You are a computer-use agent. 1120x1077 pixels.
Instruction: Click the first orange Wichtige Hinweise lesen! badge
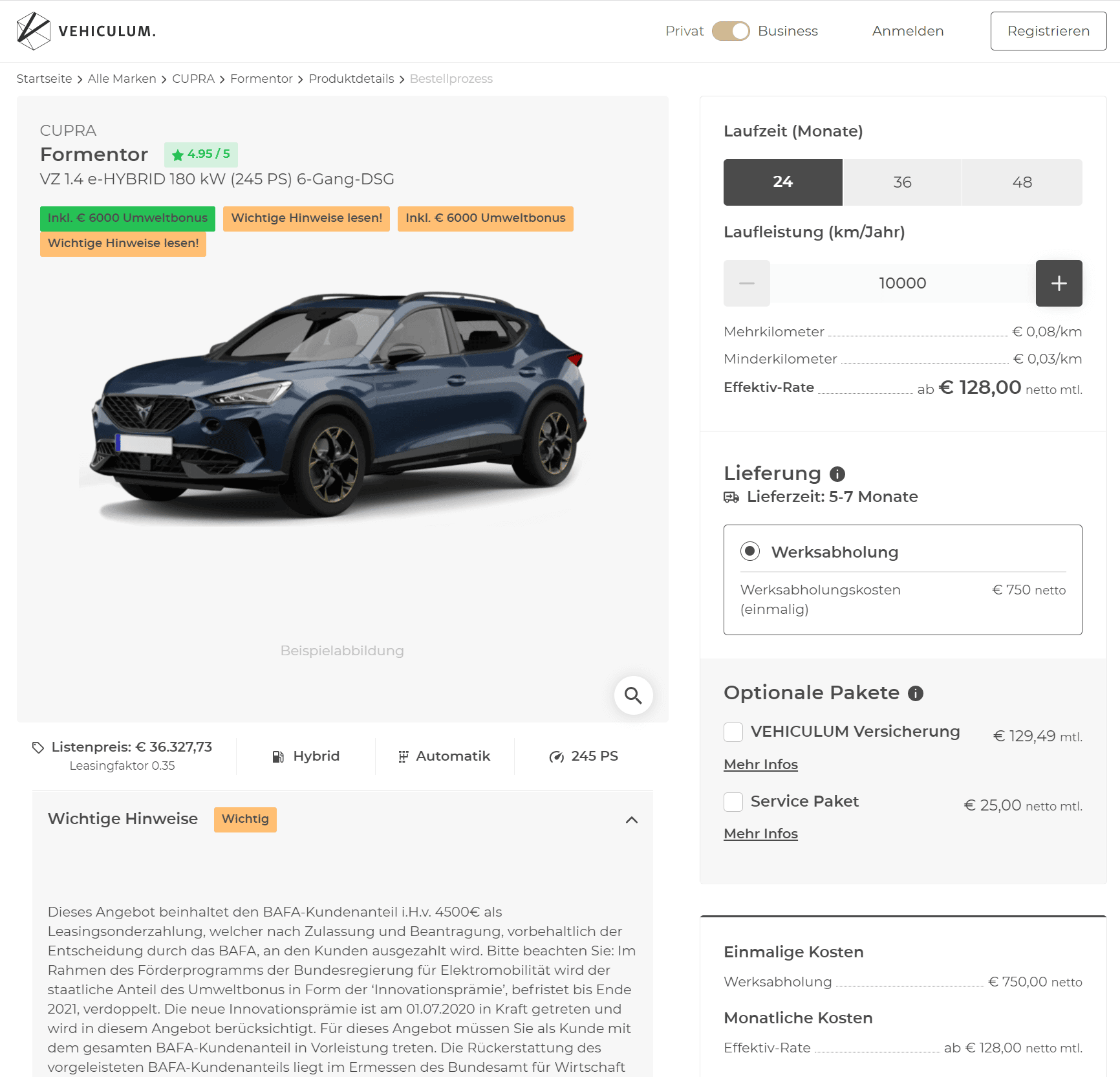(x=307, y=219)
